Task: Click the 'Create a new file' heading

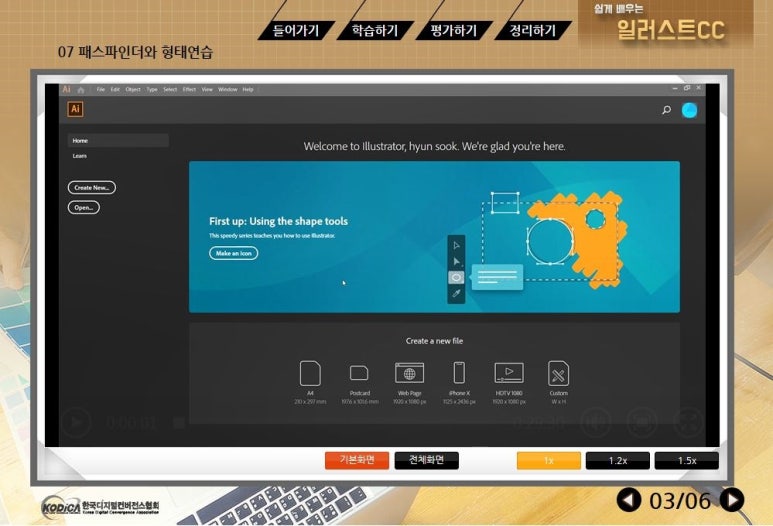Action: (x=434, y=341)
